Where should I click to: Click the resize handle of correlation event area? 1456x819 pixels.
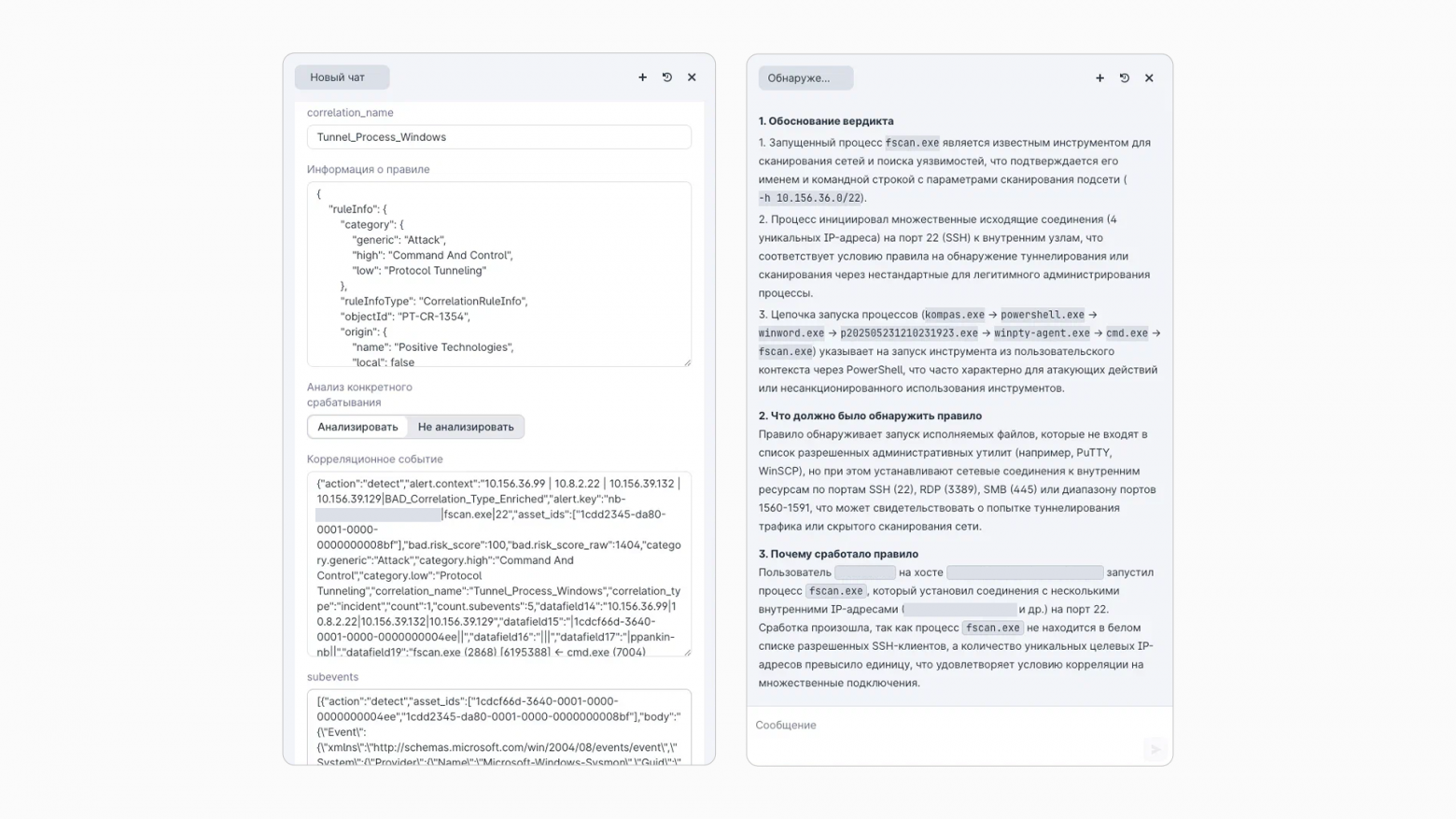click(x=687, y=652)
